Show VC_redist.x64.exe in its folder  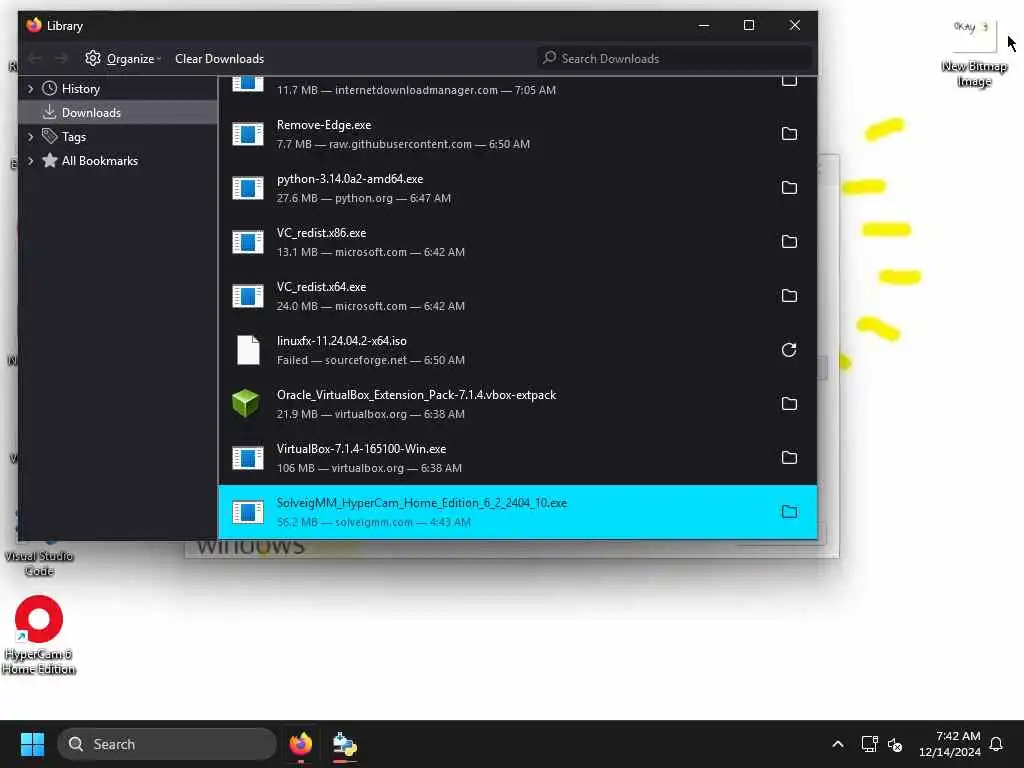tap(789, 296)
